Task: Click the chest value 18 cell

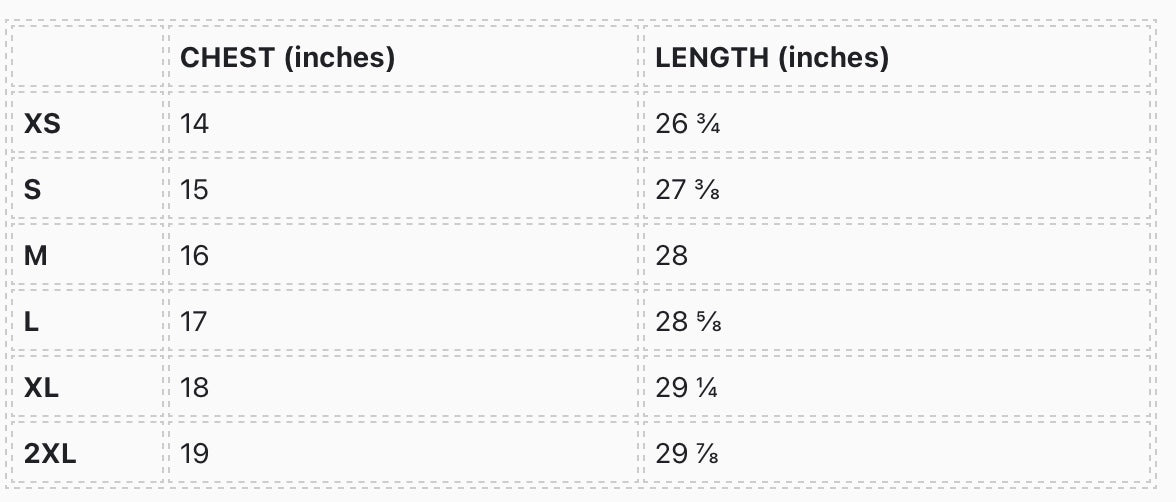Action: click(x=194, y=387)
